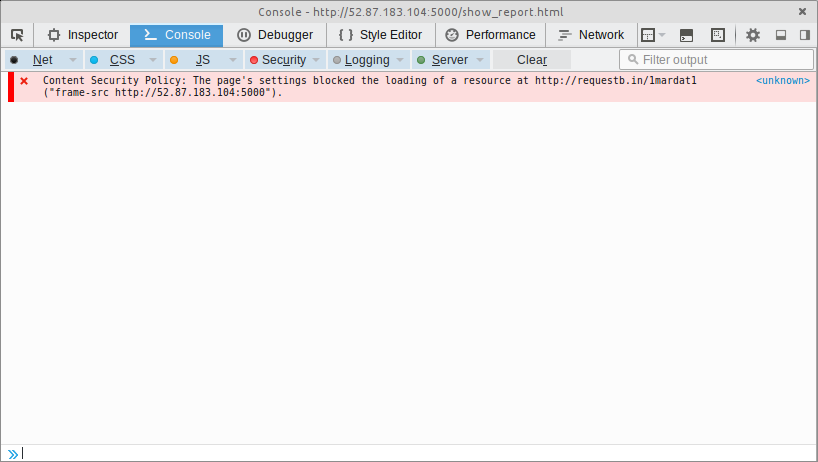This screenshot has width=818, height=462.
Task: Expand the JS filter dropdown arrow
Action: (x=233, y=60)
